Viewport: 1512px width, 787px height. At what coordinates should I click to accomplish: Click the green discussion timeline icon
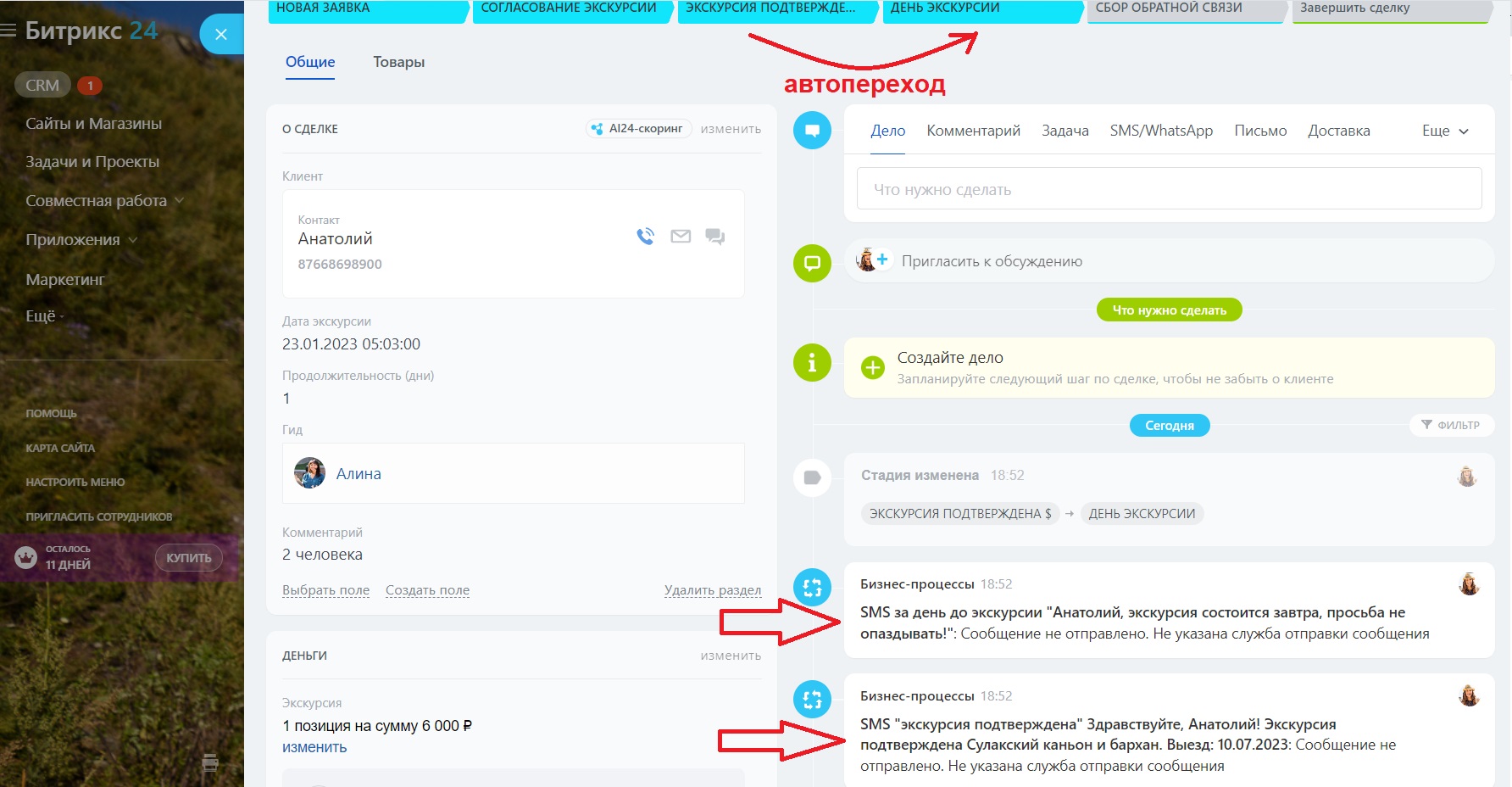812,263
